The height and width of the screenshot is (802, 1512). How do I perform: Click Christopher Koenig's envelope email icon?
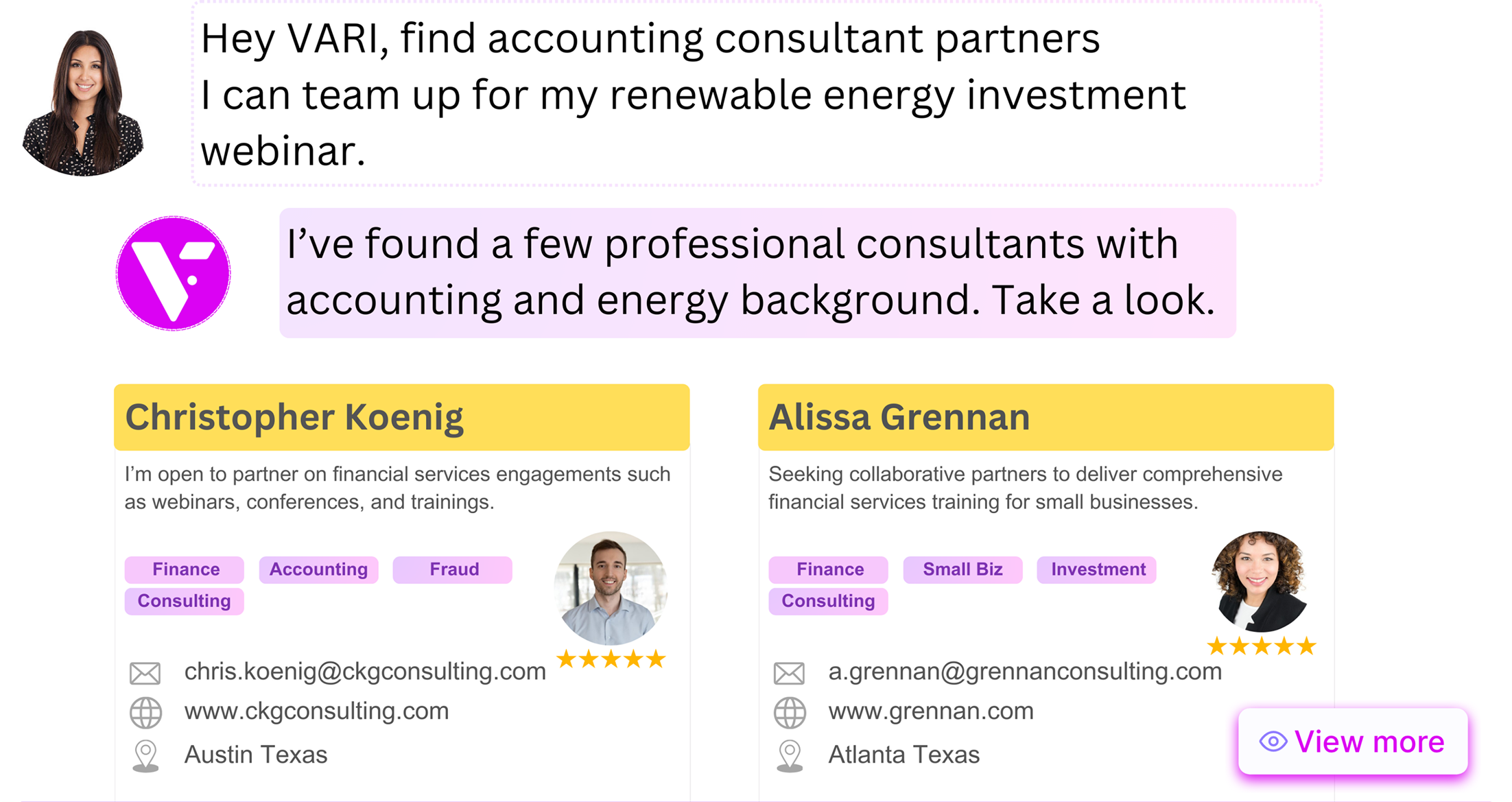click(x=145, y=673)
